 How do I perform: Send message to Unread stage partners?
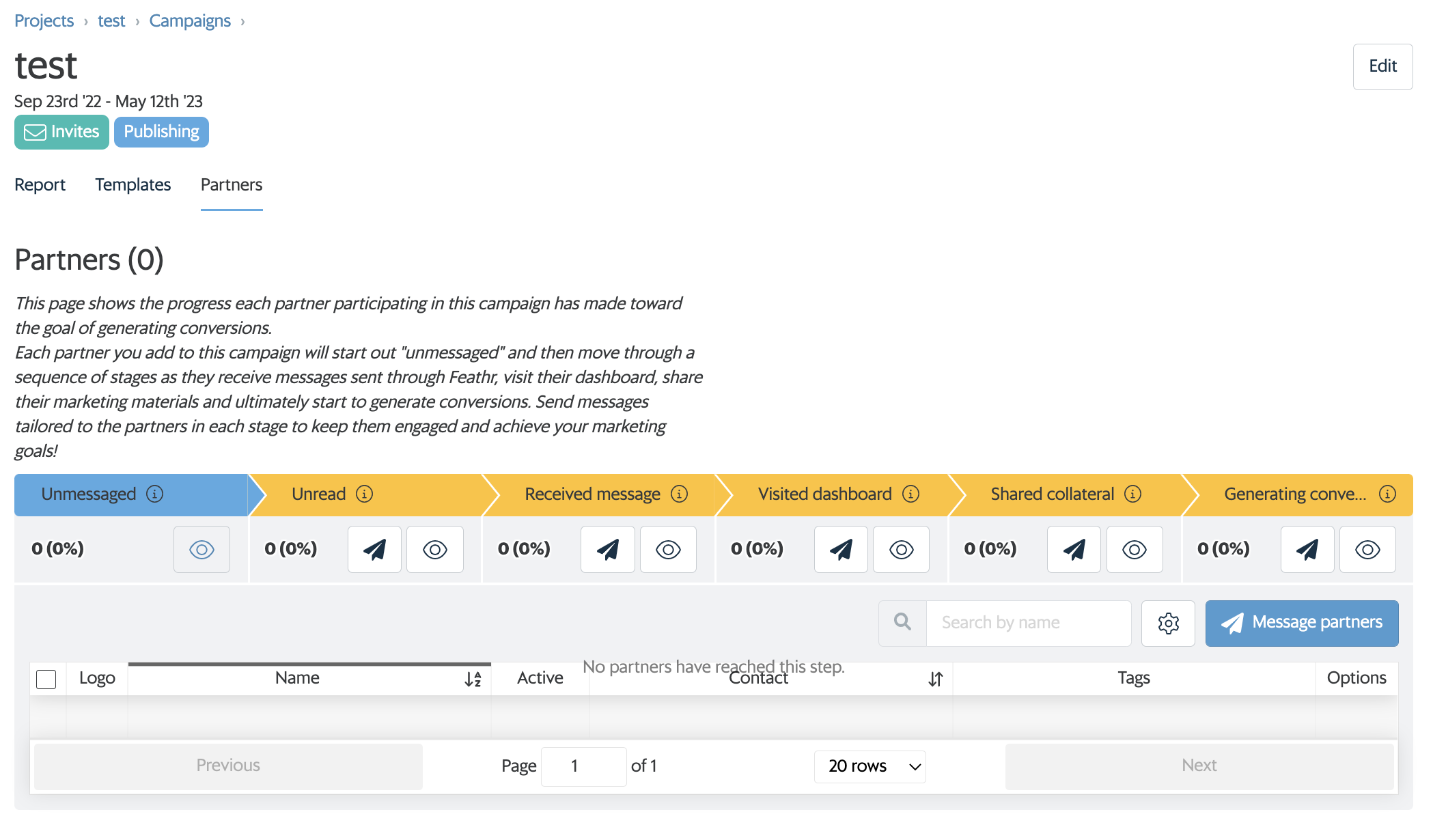374,549
